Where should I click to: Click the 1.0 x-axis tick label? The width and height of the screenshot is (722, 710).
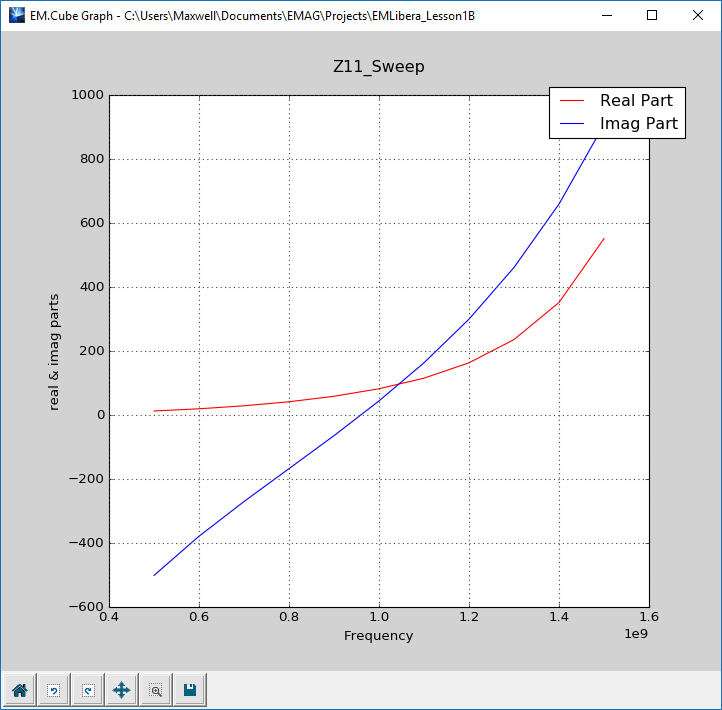(x=379, y=617)
